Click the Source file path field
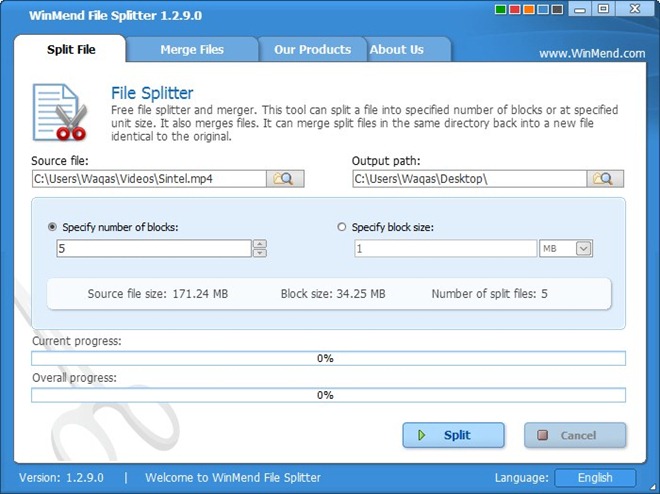Screen dimensions: 660x494 click(x=149, y=179)
